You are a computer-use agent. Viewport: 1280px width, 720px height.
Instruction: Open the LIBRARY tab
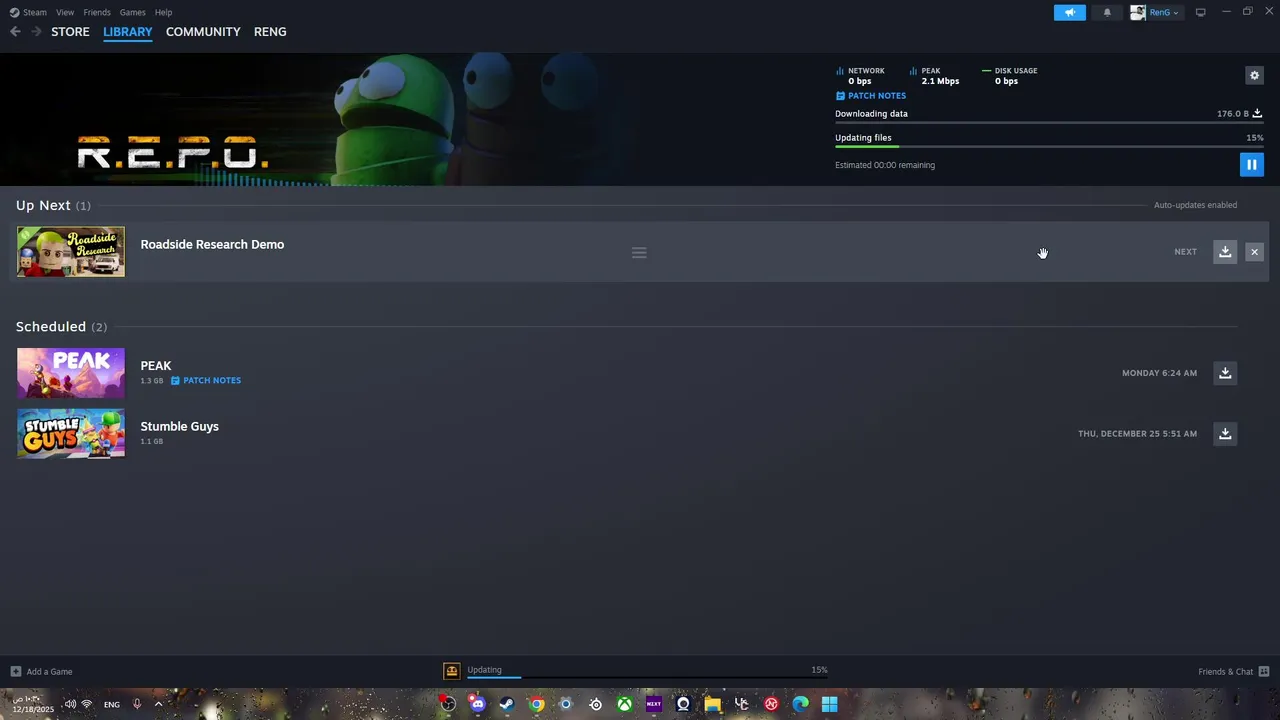pyautogui.click(x=128, y=32)
